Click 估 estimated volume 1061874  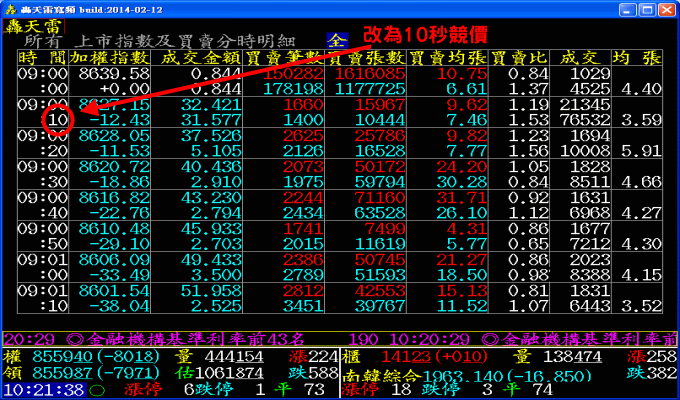[x=229, y=373]
